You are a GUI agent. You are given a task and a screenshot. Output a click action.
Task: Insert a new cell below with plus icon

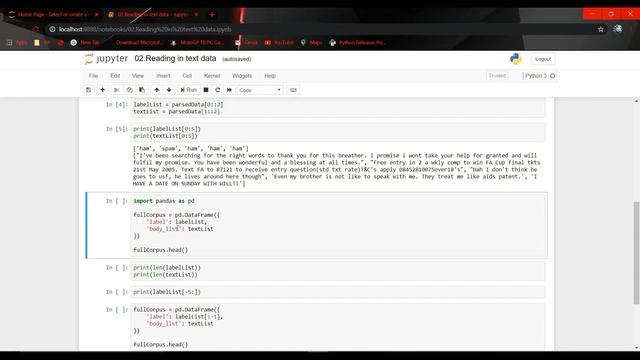pos(102,90)
